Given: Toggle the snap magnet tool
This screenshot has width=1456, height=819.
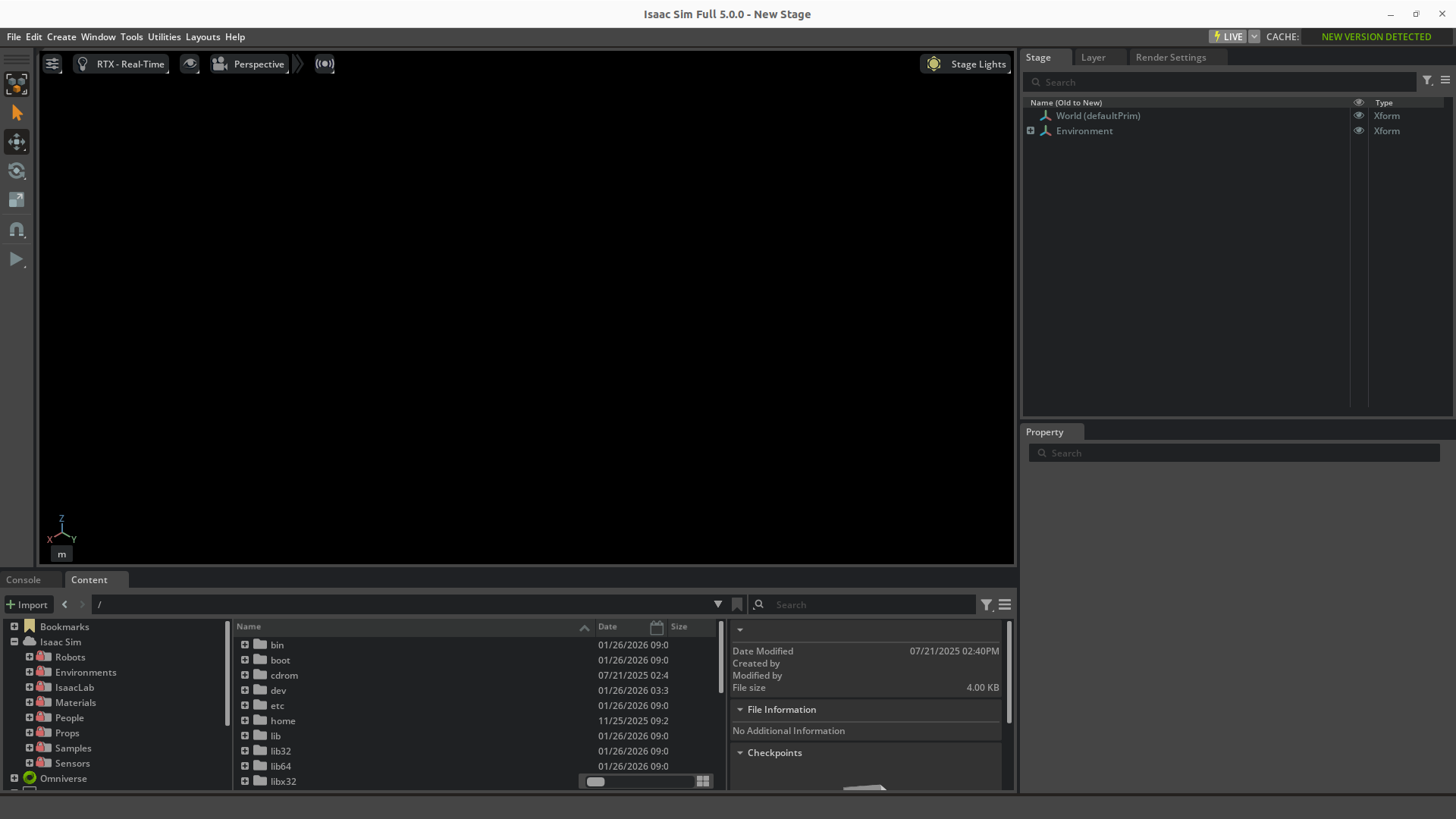Looking at the screenshot, I should [17, 229].
